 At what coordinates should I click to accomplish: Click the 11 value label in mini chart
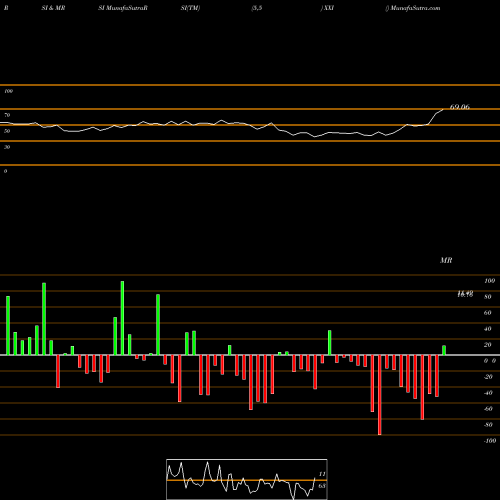322,474
